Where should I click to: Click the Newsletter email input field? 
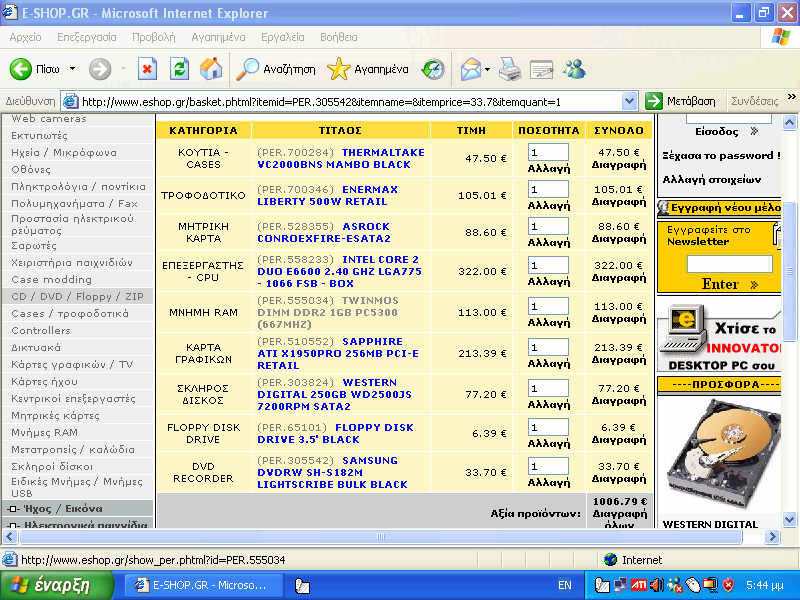[x=730, y=264]
